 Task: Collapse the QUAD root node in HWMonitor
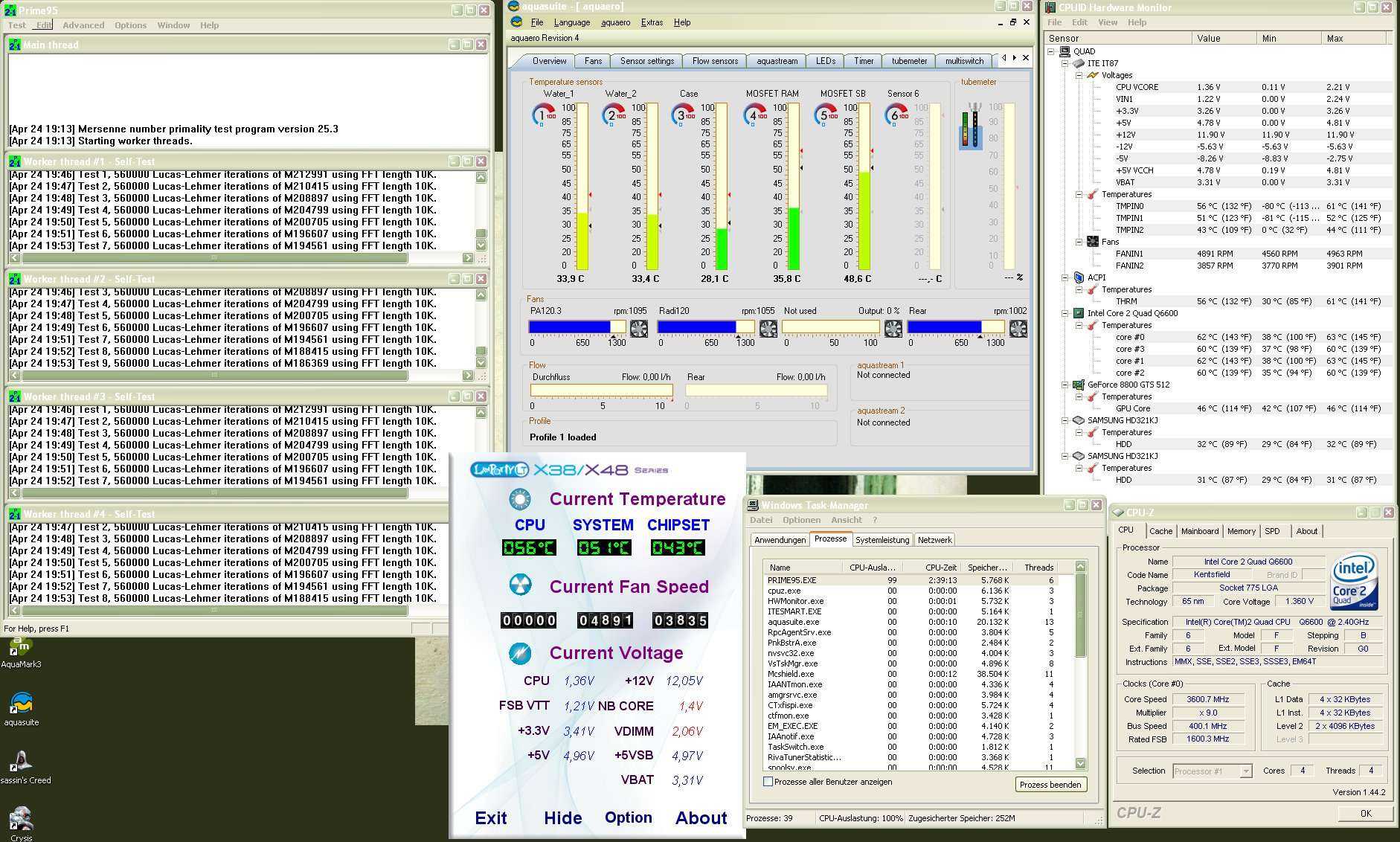pyautogui.click(x=1051, y=51)
